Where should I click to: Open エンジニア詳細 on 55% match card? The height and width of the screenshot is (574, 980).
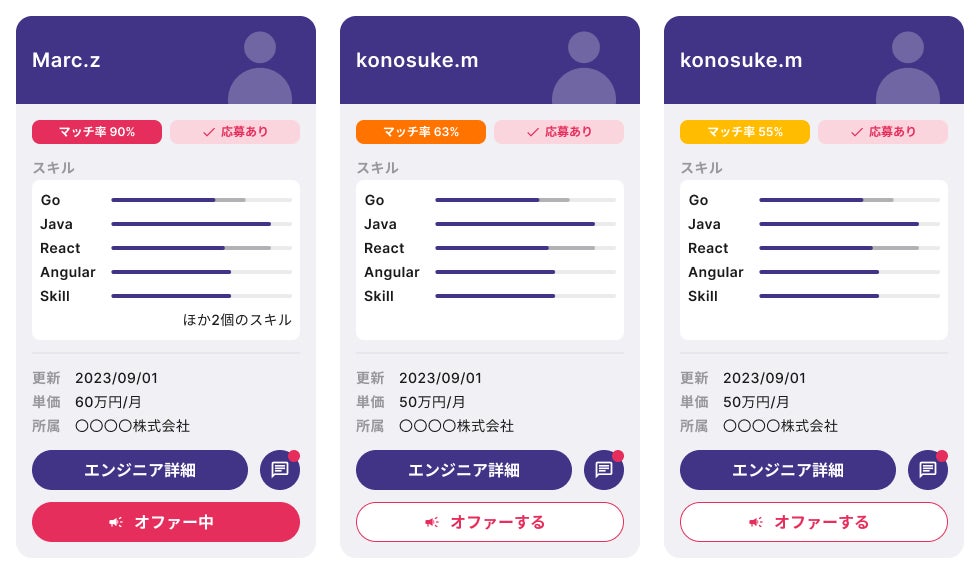[788, 470]
